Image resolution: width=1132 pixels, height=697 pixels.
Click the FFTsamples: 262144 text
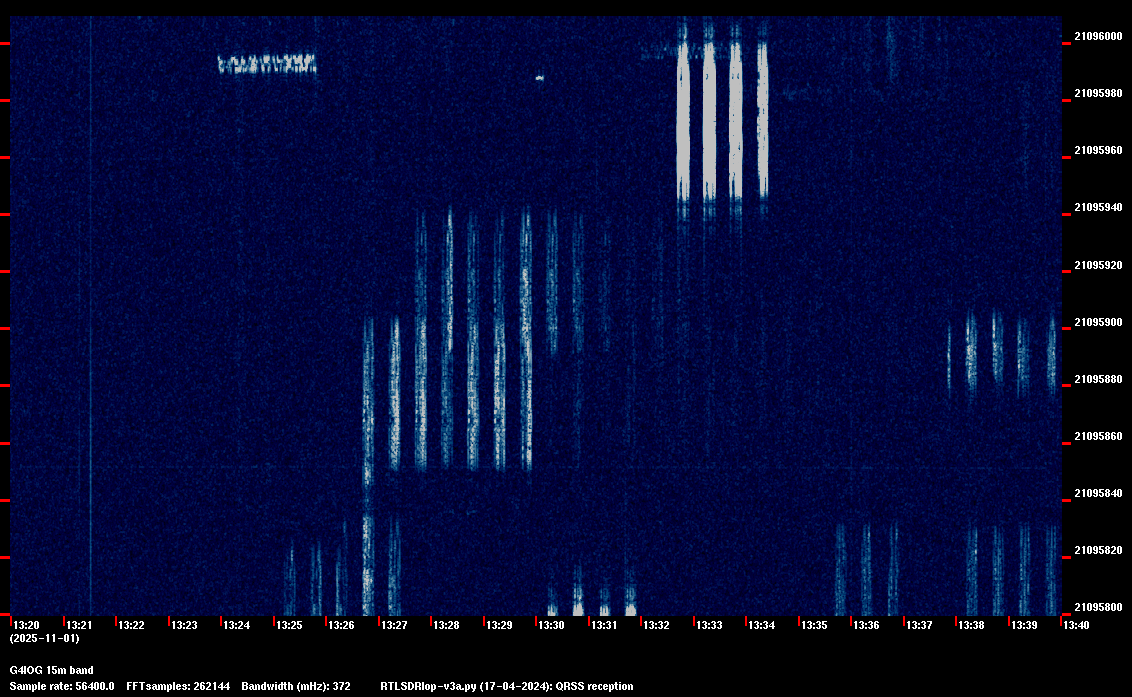(x=178, y=686)
